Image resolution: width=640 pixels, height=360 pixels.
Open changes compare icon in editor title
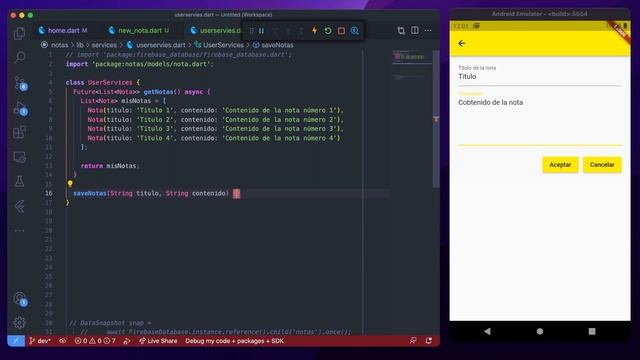click(401, 30)
